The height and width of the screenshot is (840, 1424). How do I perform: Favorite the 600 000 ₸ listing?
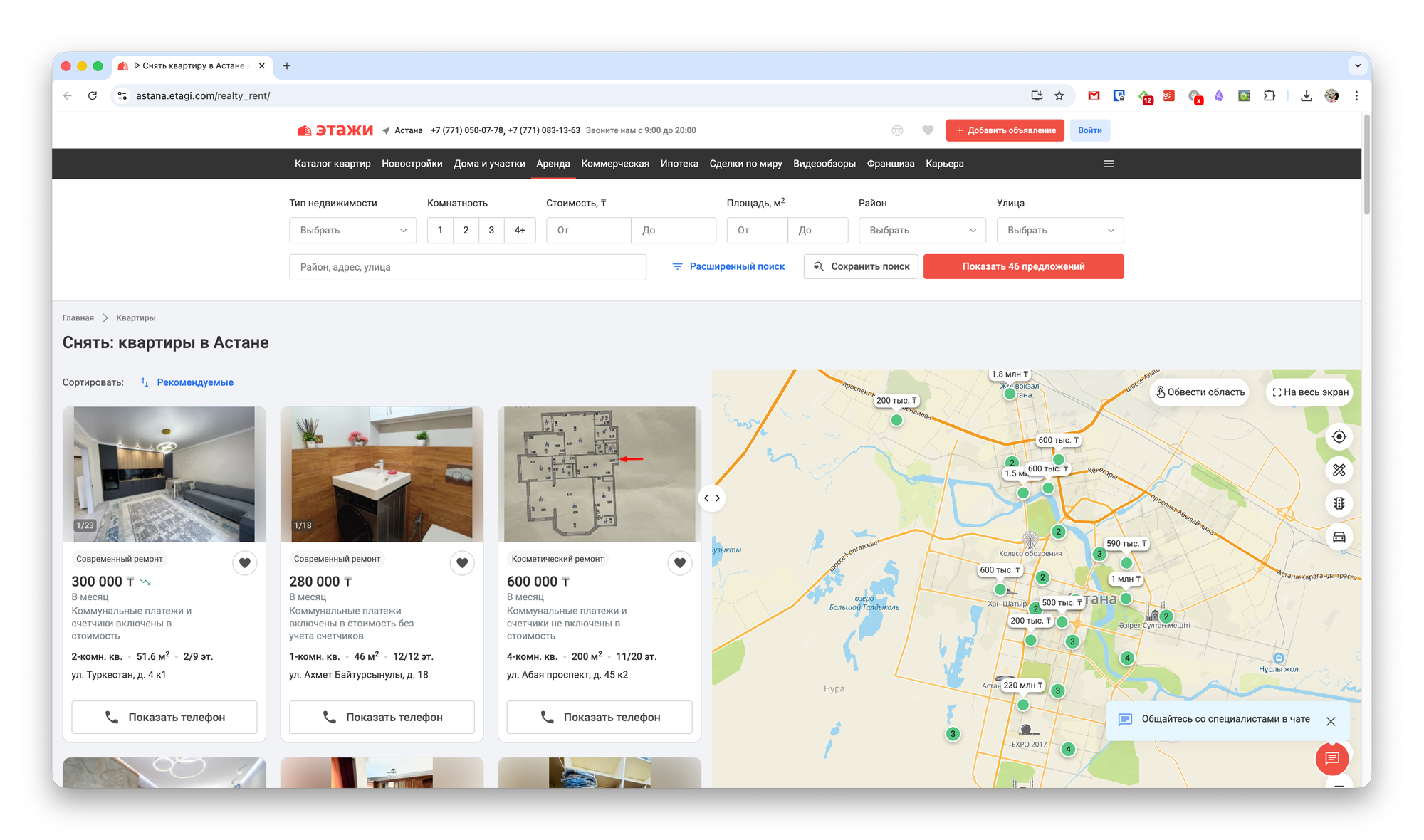pyautogui.click(x=679, y=563)
